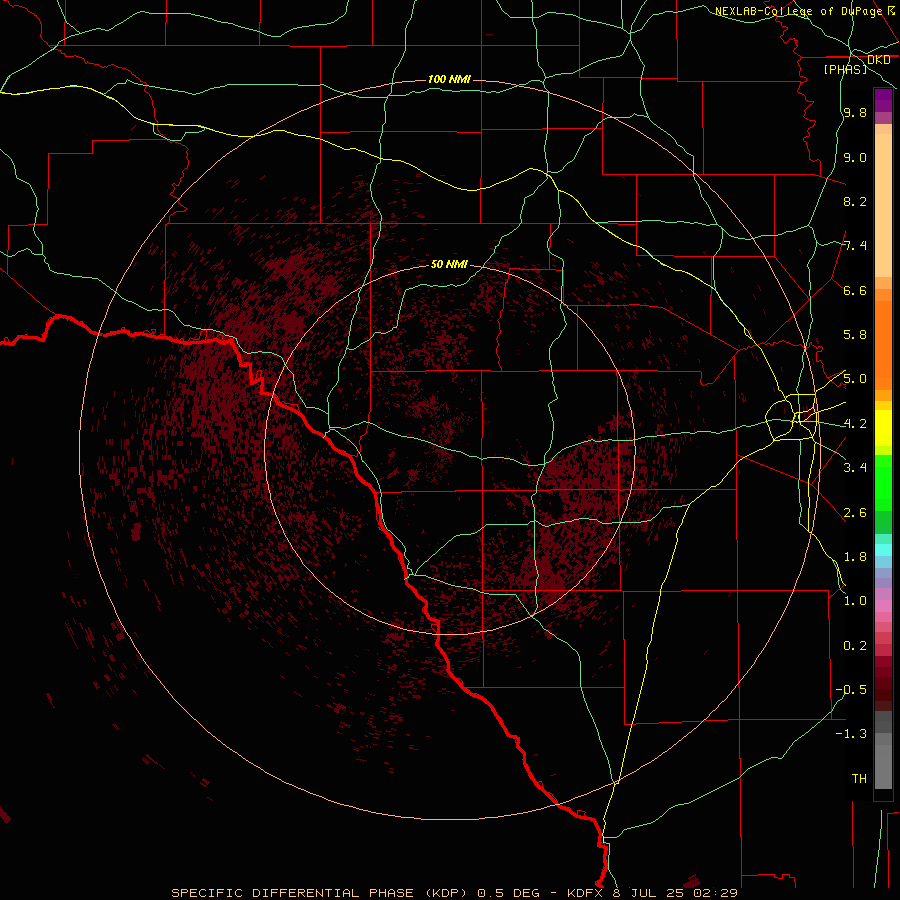Click the 5.8 value on the color scale
Screen dimensions: 900x900
coord(855,335)
